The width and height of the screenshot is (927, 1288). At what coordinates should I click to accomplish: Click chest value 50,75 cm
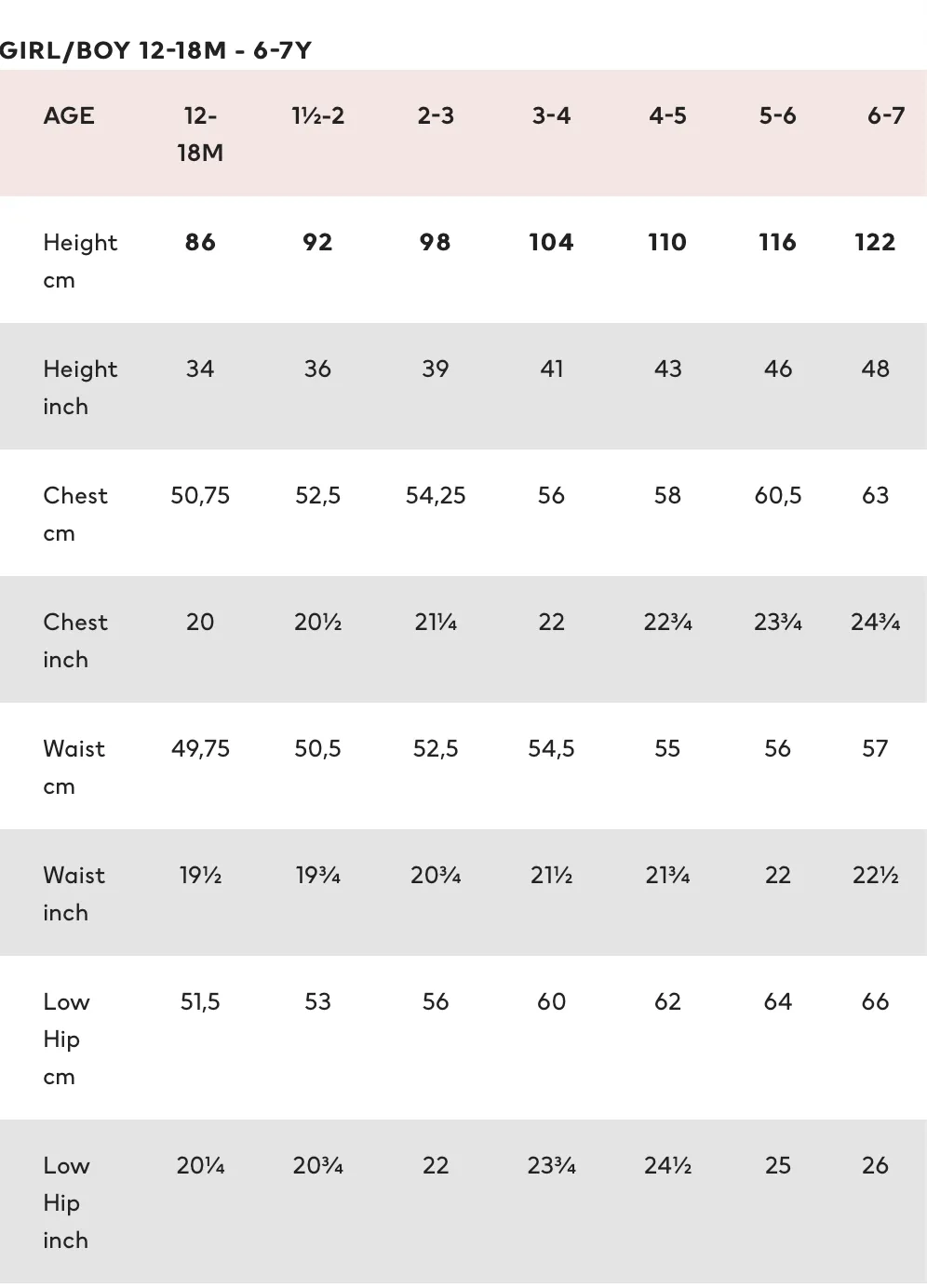click(200, 496)
